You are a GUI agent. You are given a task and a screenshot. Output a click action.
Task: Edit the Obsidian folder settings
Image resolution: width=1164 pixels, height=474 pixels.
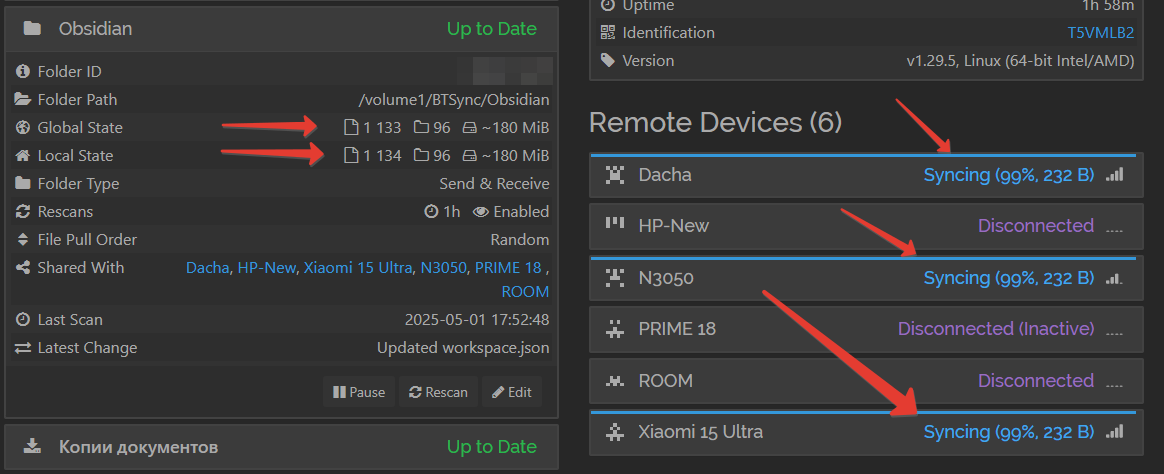coord(511,392)
